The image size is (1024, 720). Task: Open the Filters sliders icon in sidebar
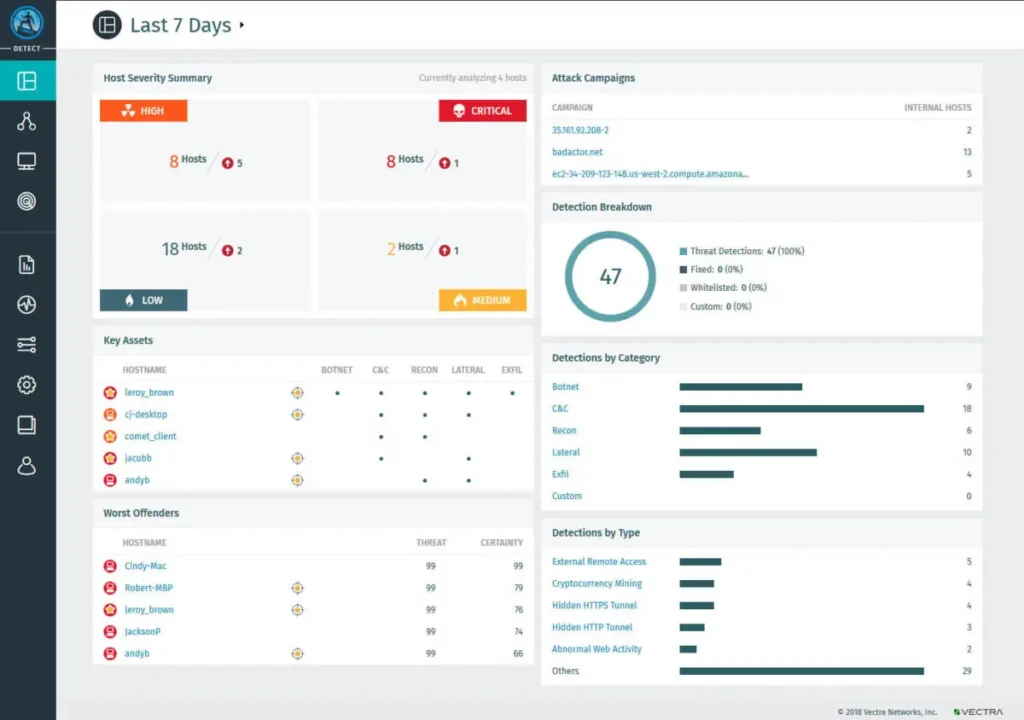click(x=27, y=343)
